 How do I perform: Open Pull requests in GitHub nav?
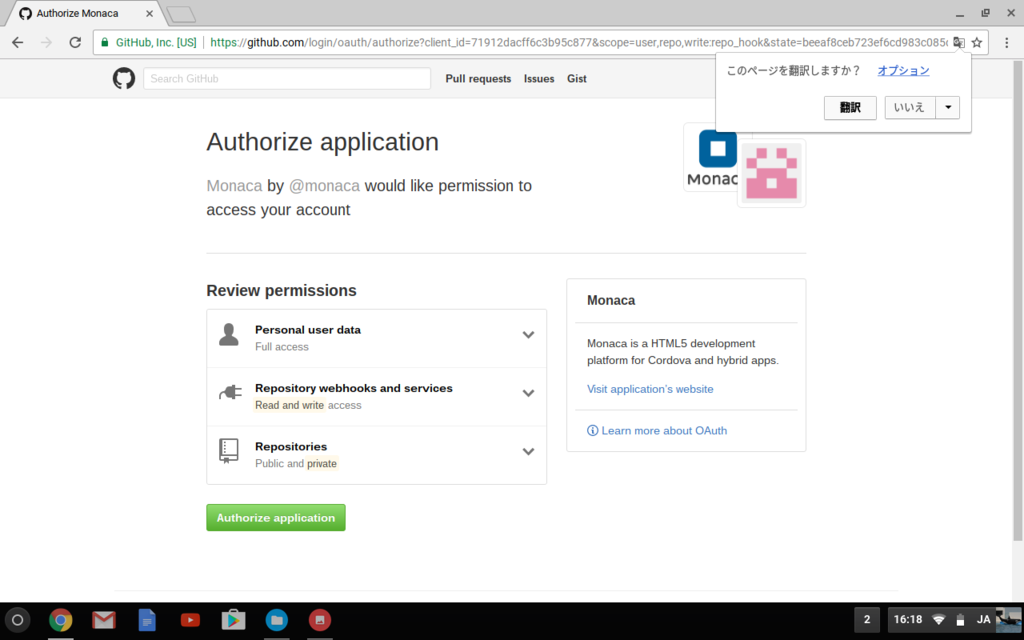[x=478, y=78]
